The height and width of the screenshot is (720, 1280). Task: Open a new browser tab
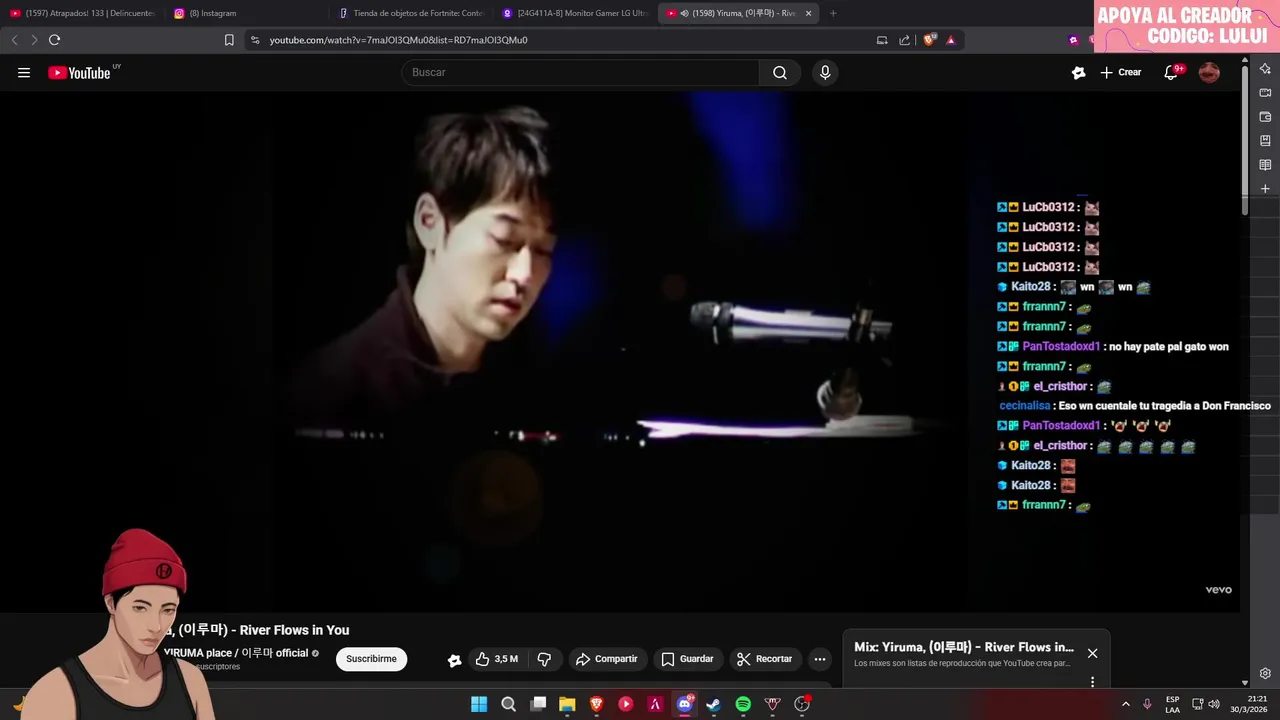pos(833,13)
